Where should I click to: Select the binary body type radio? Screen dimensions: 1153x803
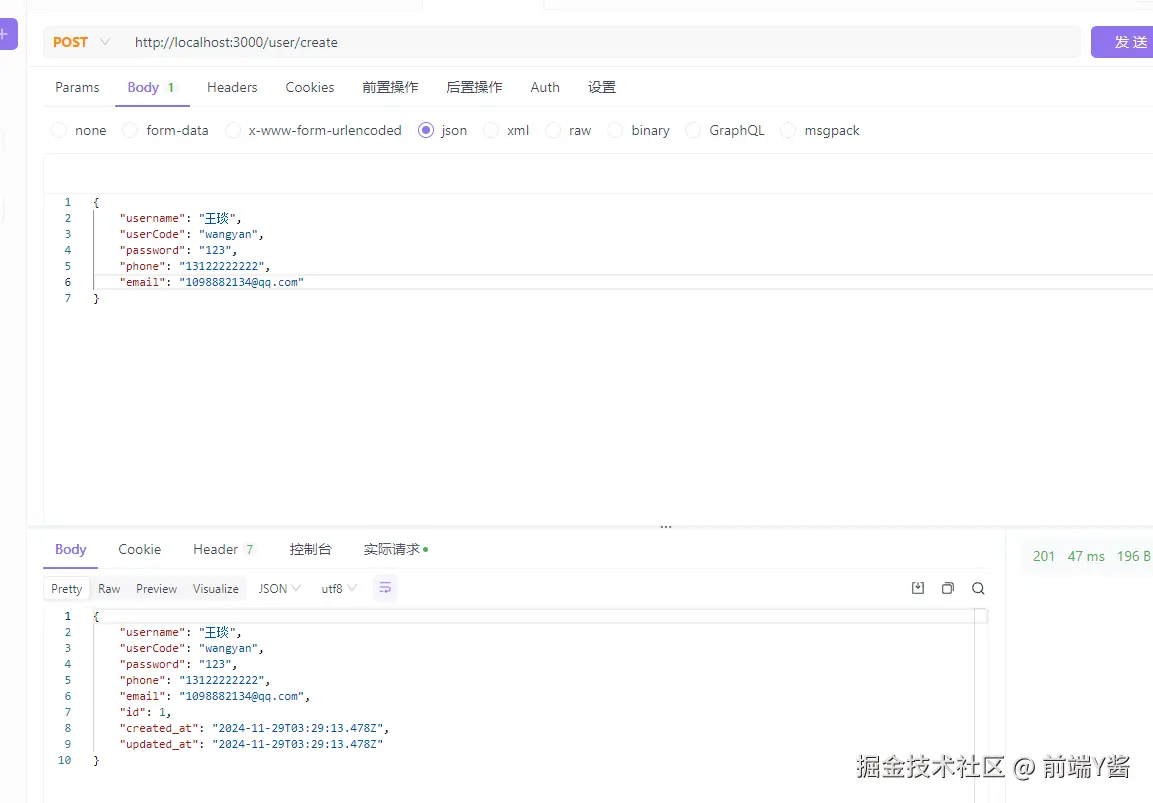pos(615,130)
